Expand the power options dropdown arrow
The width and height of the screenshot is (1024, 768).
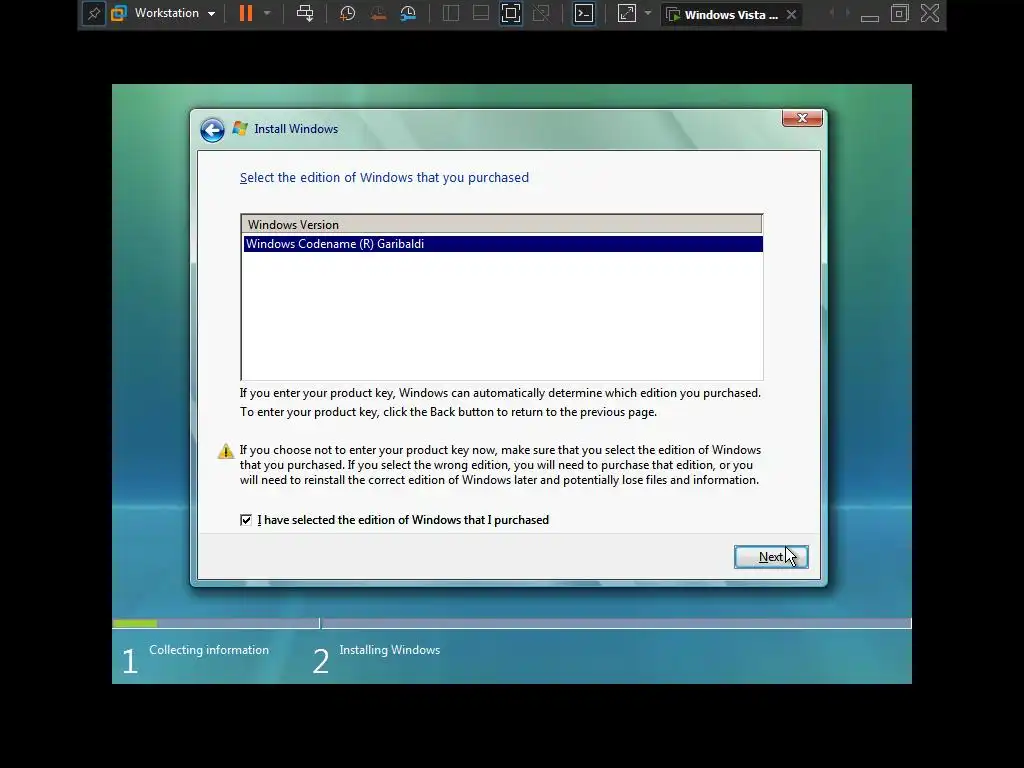click(x=267, y=14)
